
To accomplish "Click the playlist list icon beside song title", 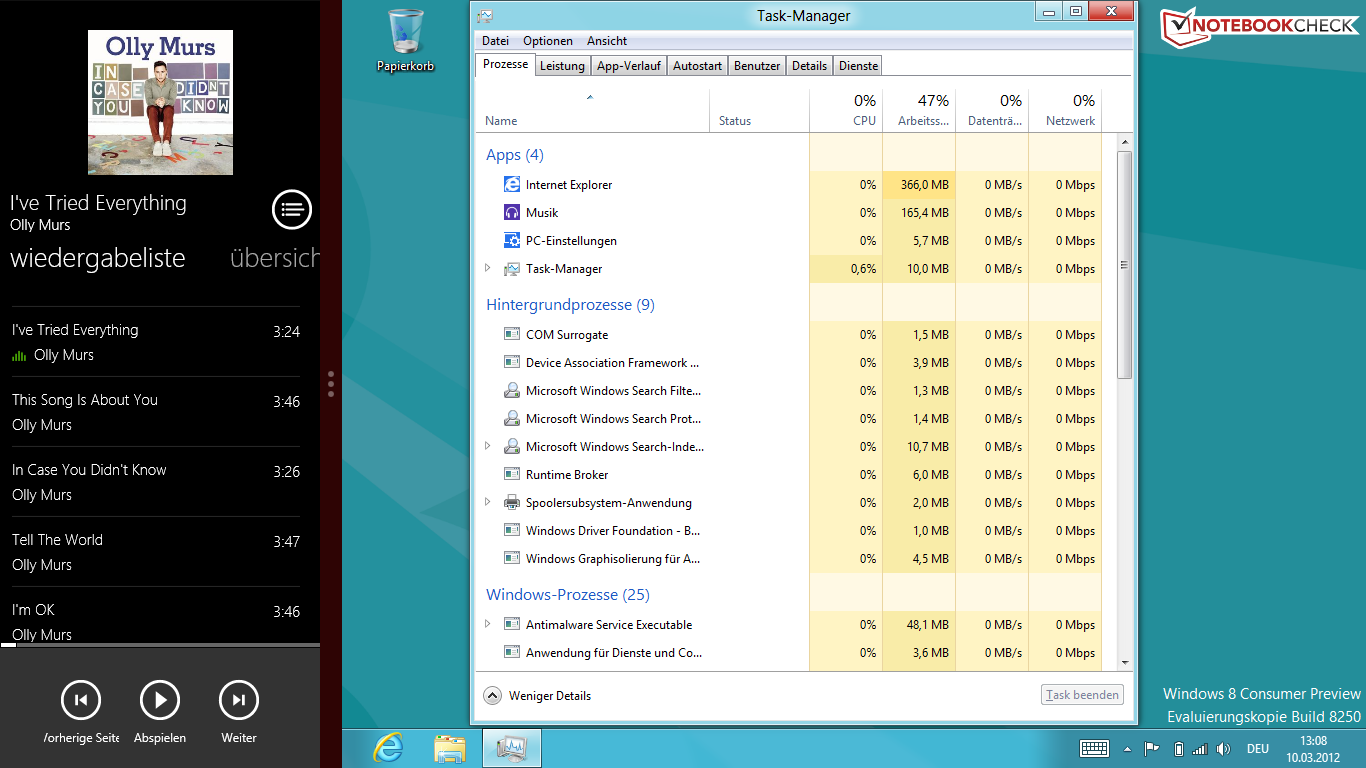I will click(x=292, y=210).
